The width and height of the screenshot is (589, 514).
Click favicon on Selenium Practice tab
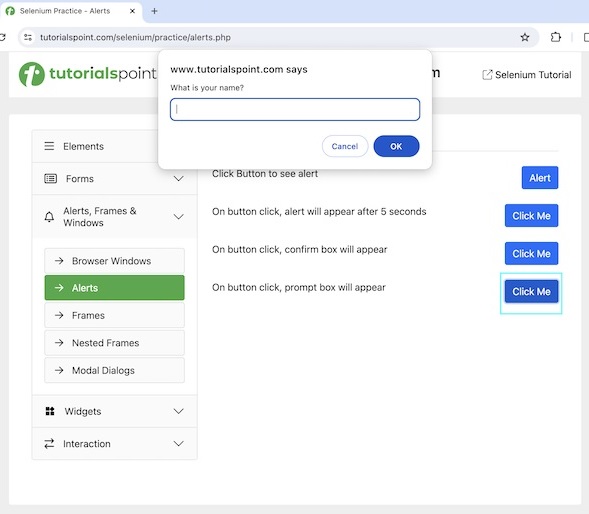click(10, 11)
